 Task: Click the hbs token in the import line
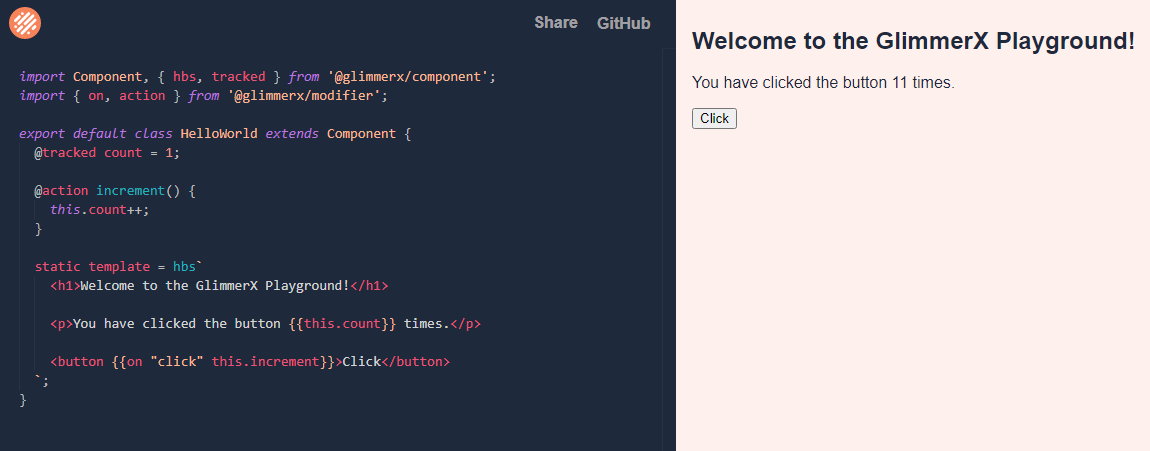[x=185, y=76]
